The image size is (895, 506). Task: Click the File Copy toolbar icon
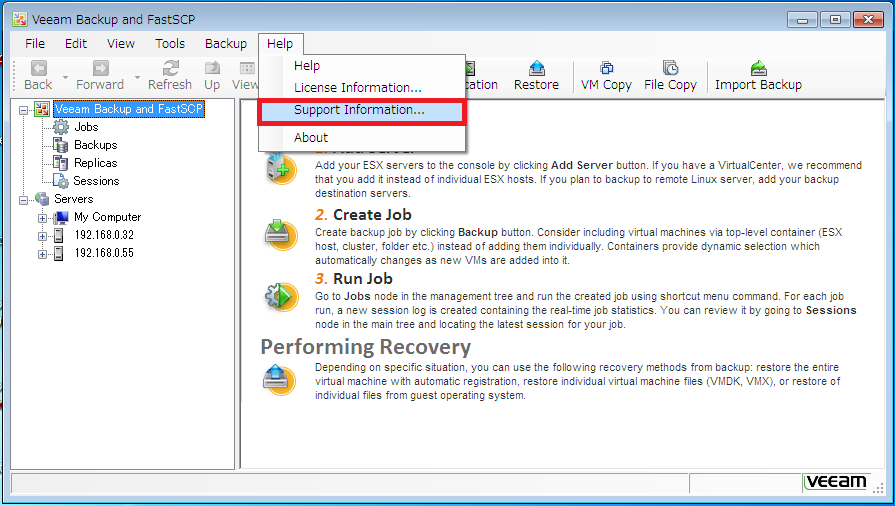click(x=671, y=69)
